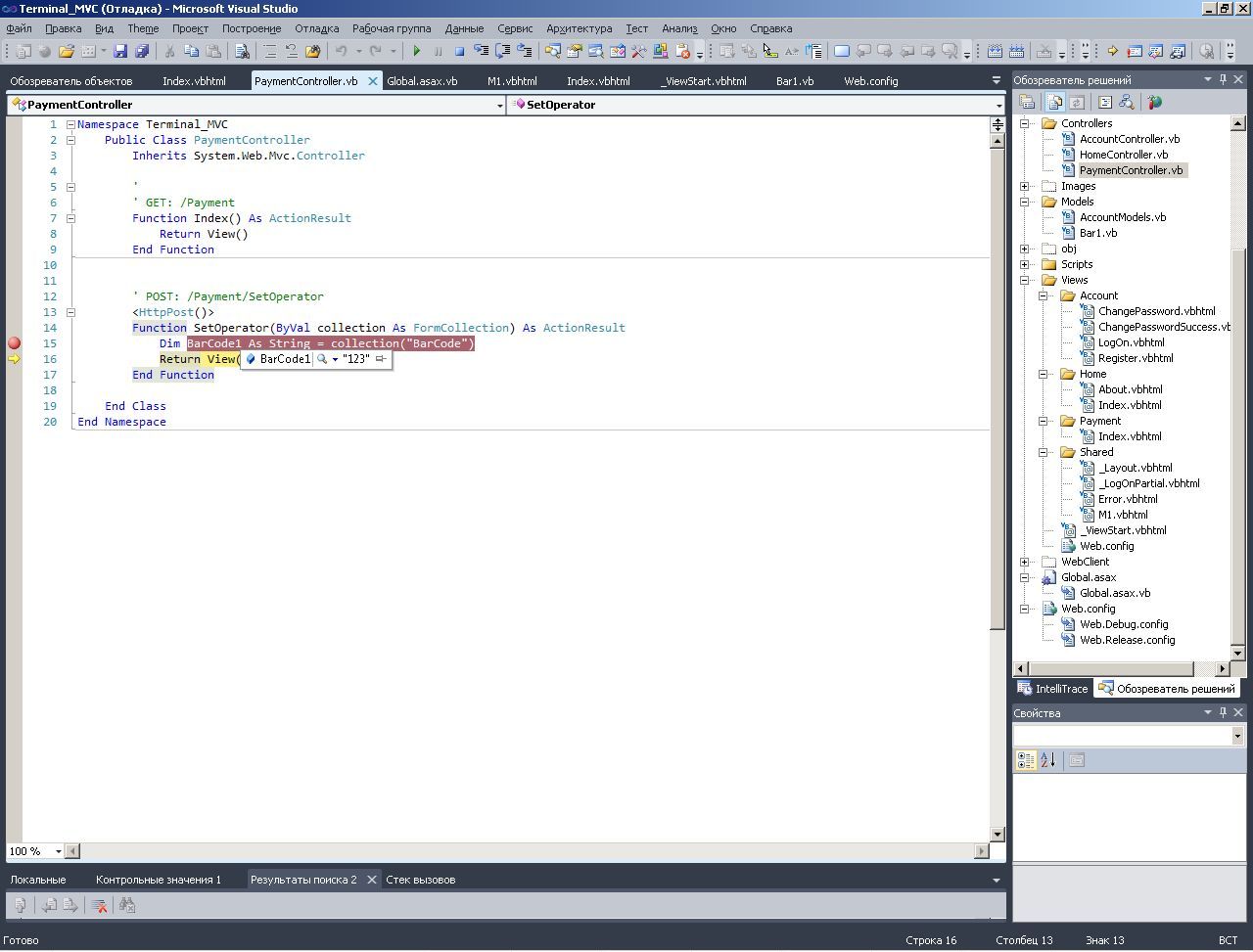Stop debugging with the blue square icon

[459, 52]
